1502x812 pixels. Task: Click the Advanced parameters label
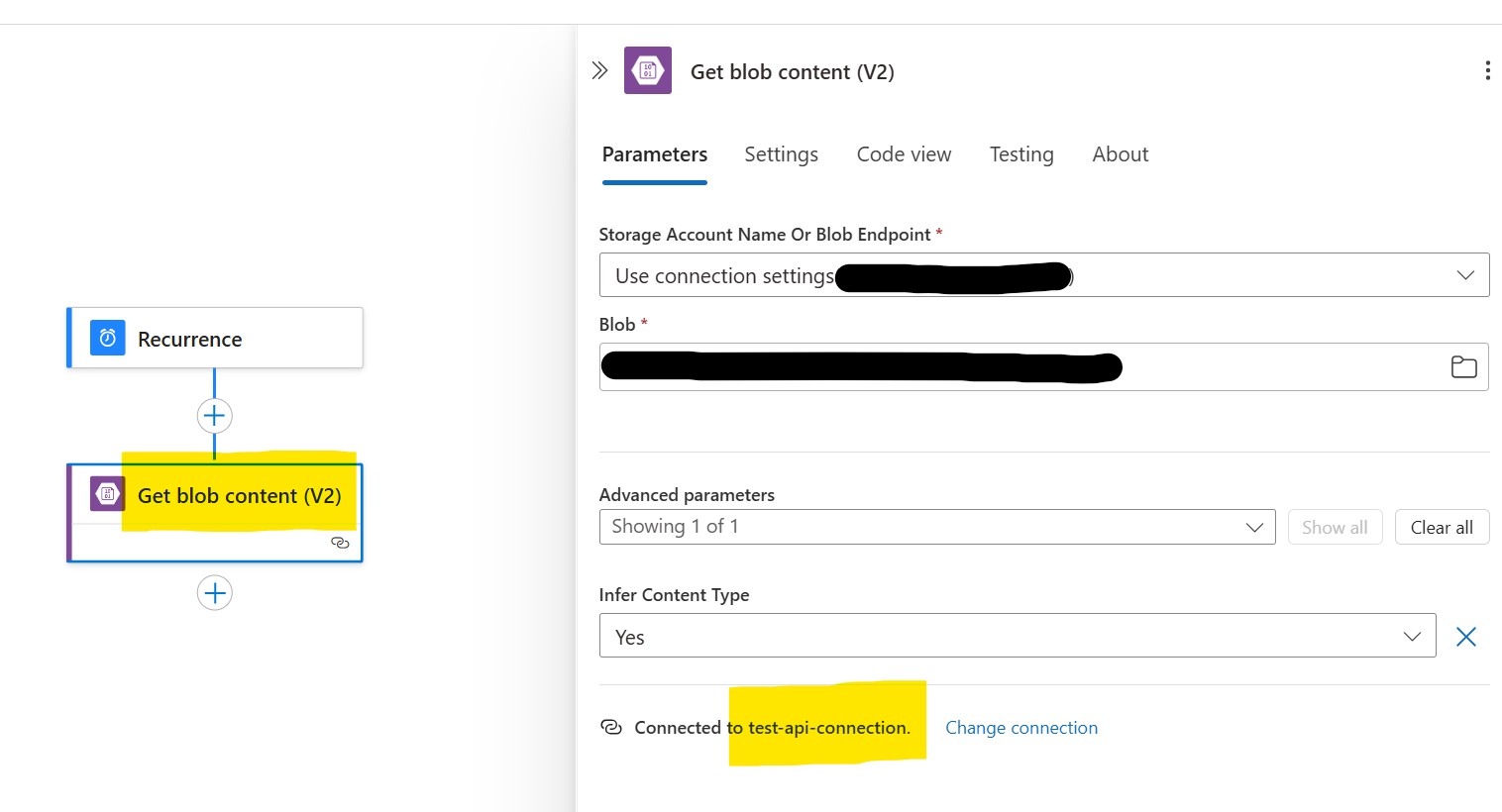click(x=687, y=495)
